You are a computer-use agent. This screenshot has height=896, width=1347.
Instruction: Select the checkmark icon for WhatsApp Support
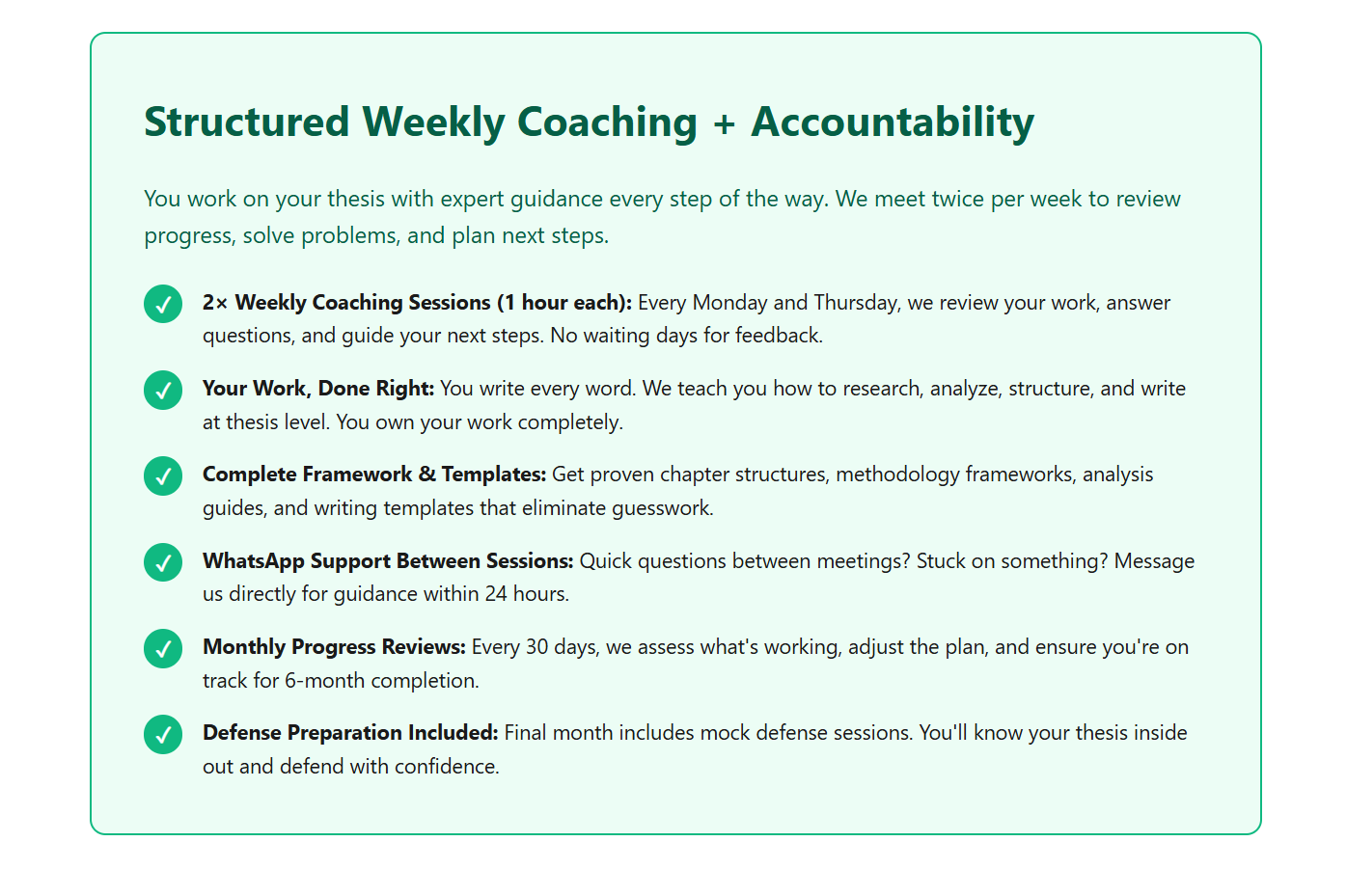(x=163, y=562)
